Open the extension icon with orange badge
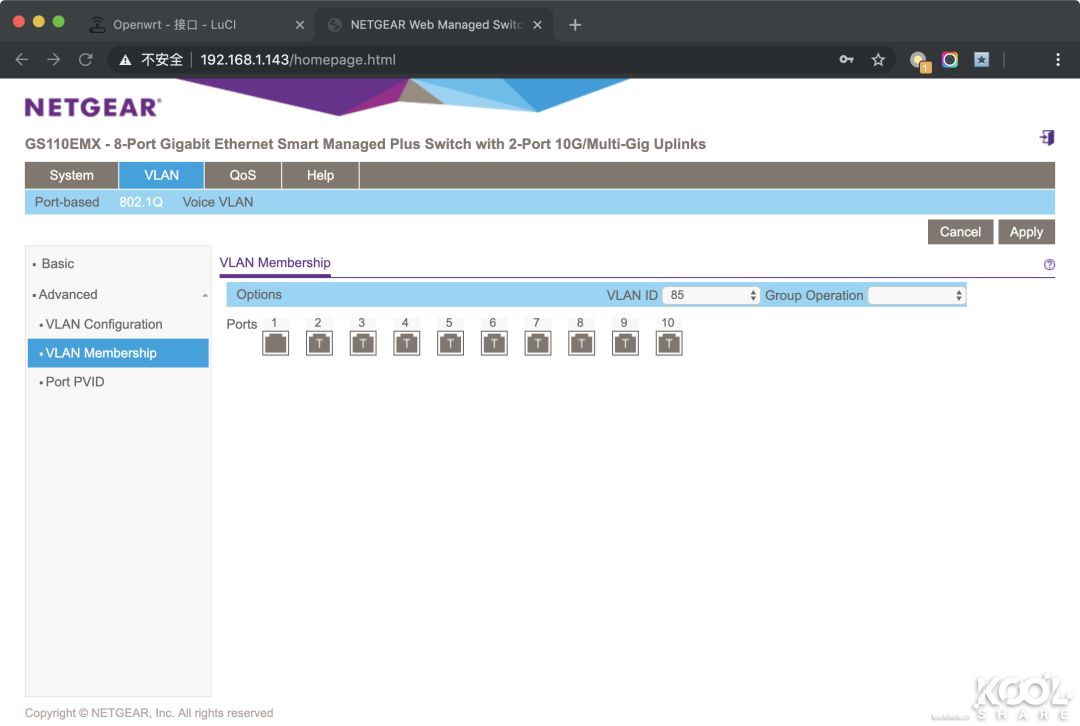This screenshot has height=726, width=1080. (x=920, y=61)
